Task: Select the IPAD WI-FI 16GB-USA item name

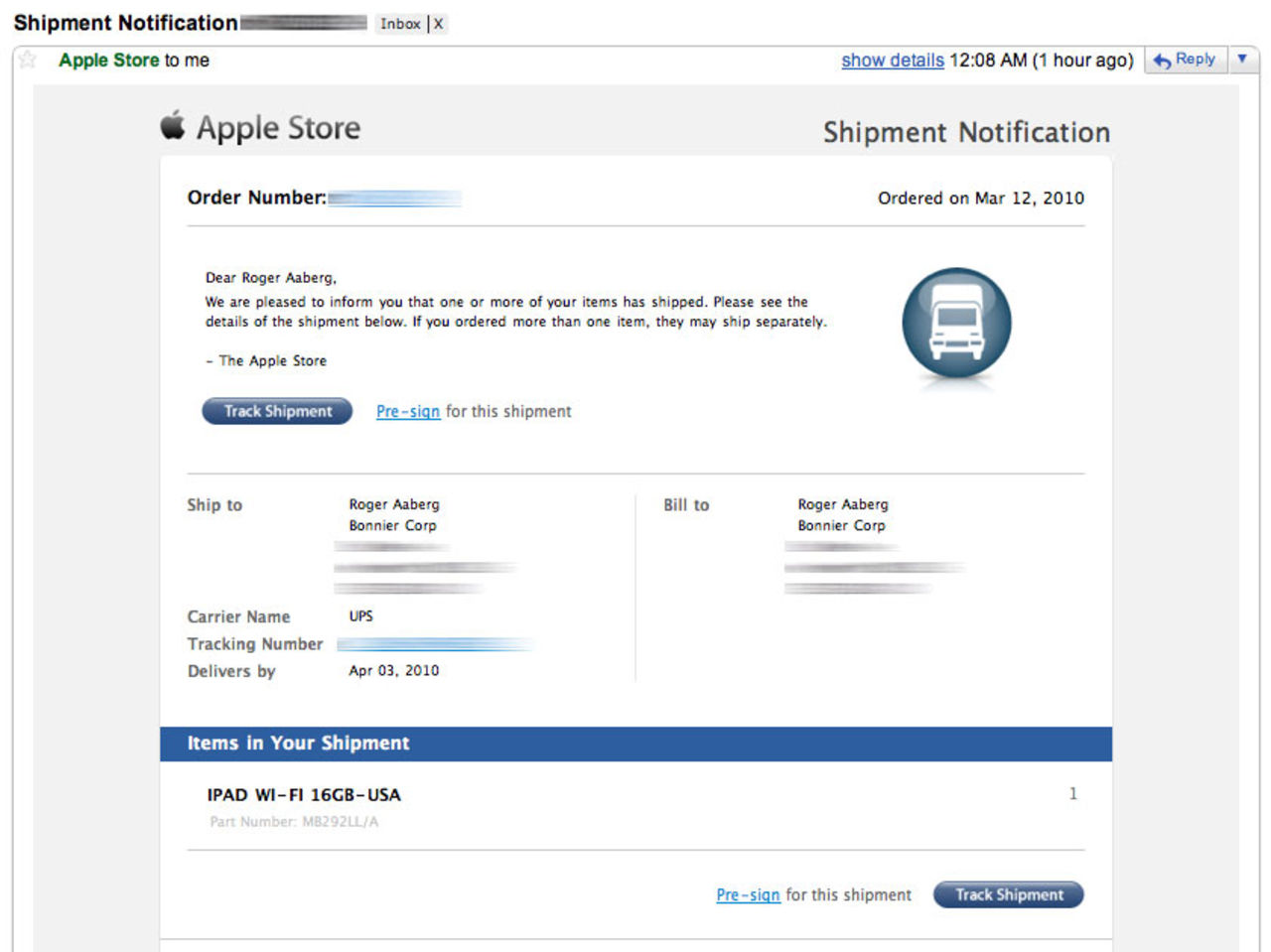Action: (x=304, y=794)
